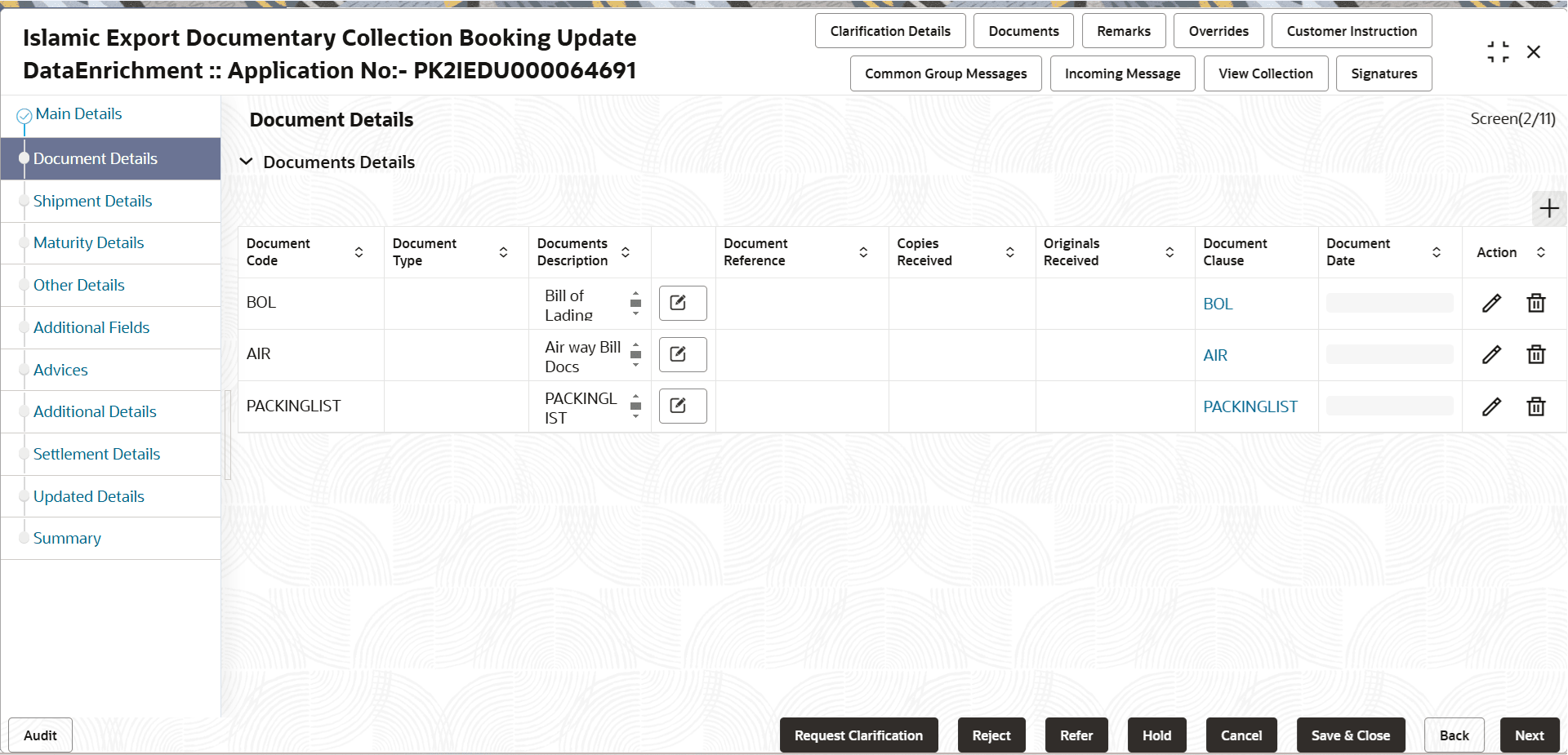Sort the Document Code column
The height and width of the screenshot is (755, 1568).
(x=359, y=252)
